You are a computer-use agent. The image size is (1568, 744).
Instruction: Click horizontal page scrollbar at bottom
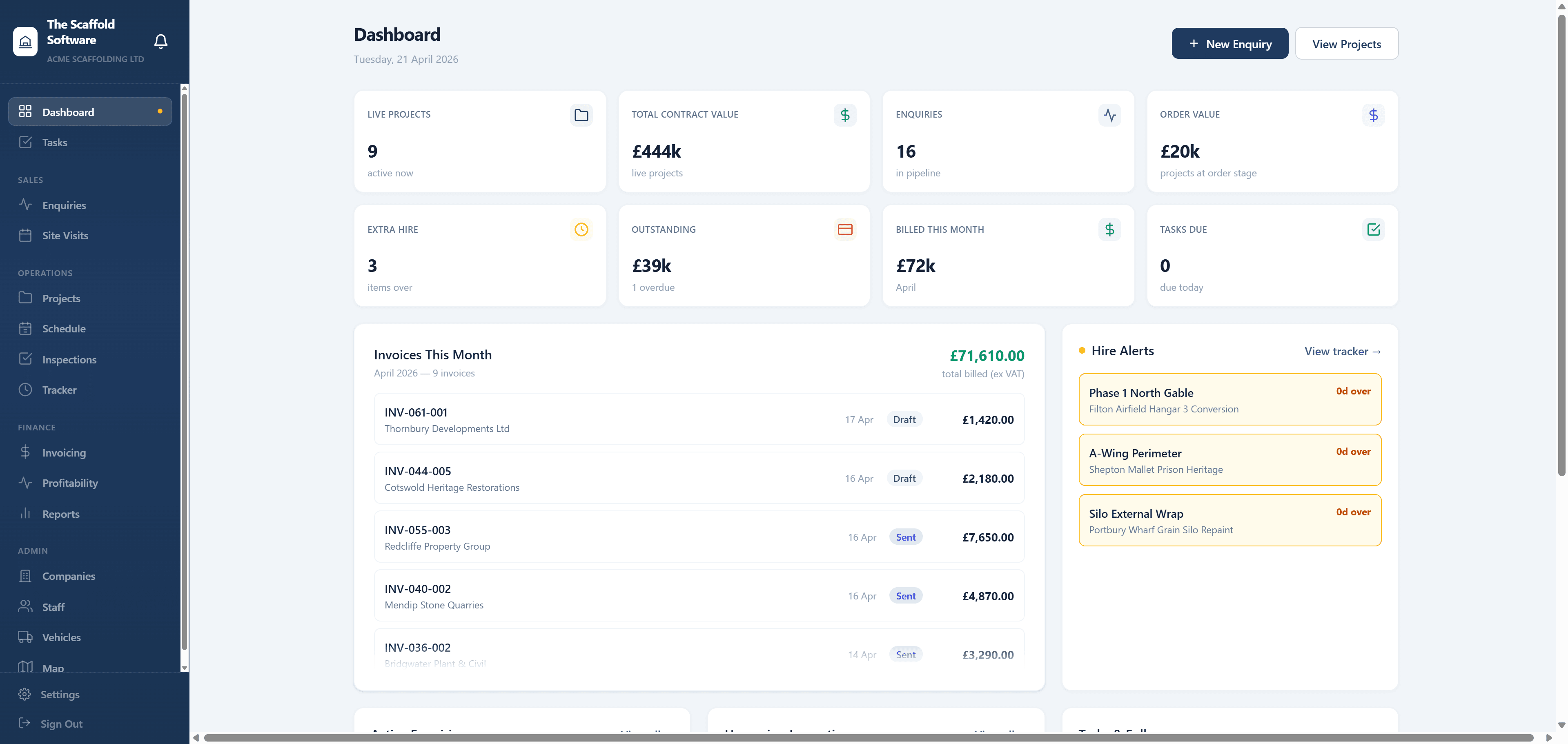pos(868,737)
